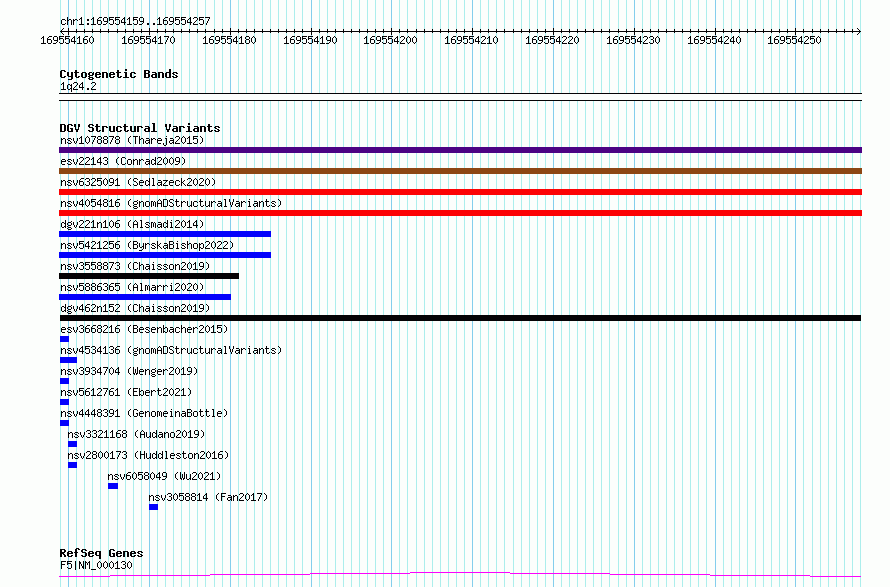890x587 pixels.
Task: Open nsv4534136 (gnomADStructuralVariants) label
Action: 171,350
